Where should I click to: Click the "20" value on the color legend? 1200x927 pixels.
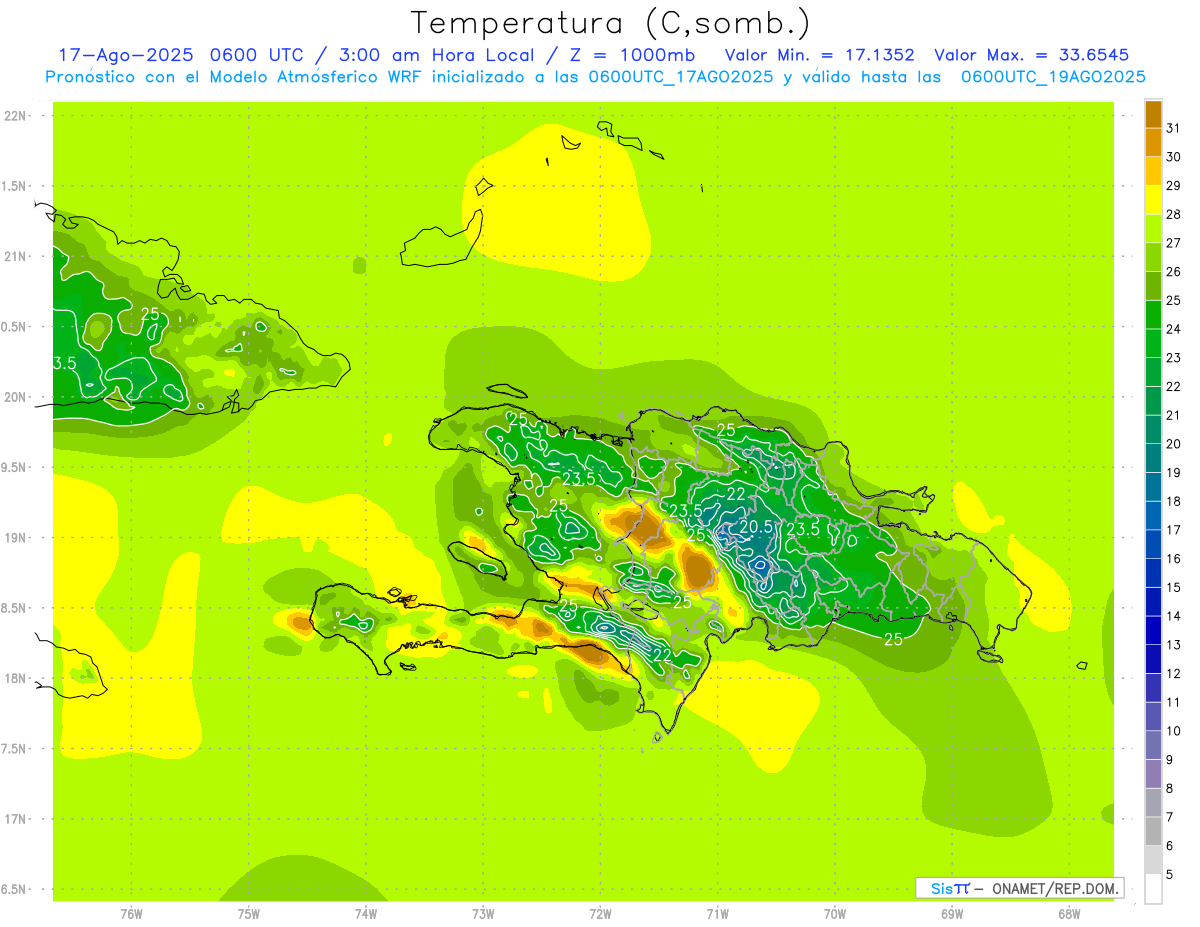1173,444
